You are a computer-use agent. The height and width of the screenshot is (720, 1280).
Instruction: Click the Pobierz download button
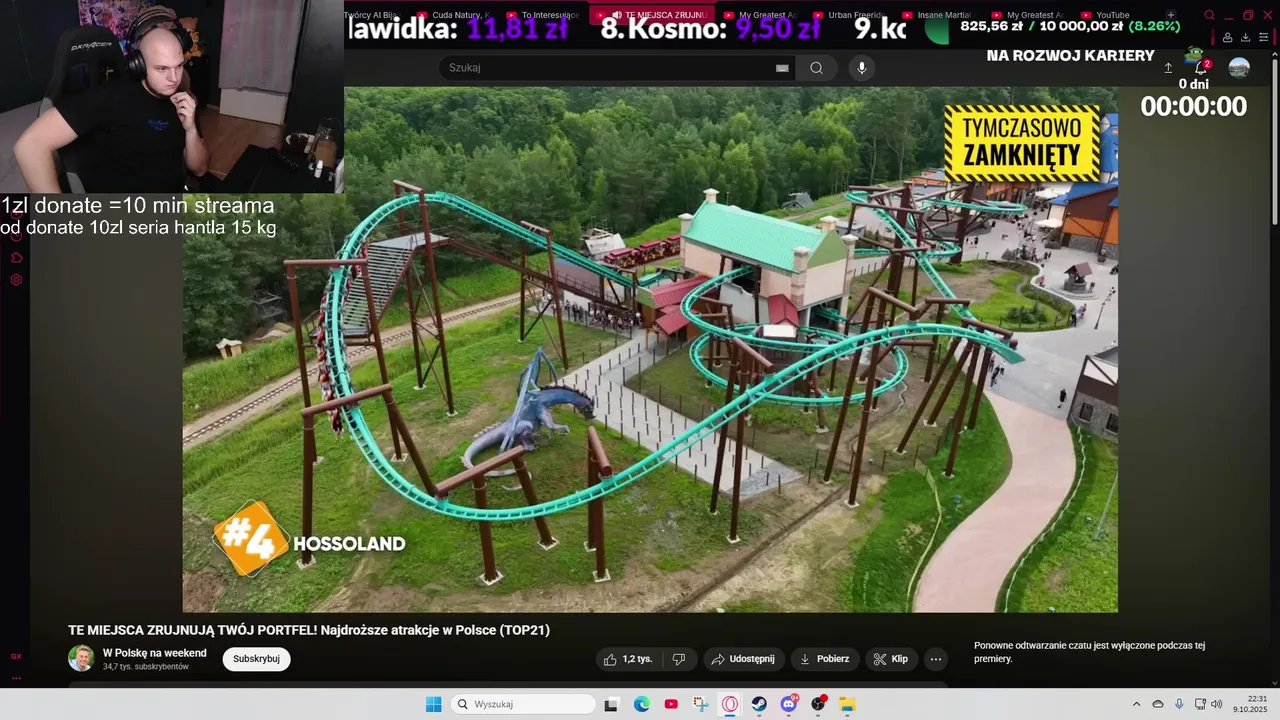[x=825, y=659]
